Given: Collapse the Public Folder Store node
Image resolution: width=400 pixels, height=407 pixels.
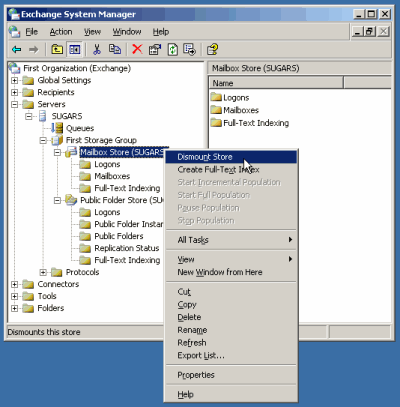Looking at the screenshot, I should pyautogui.click(x=57, y=200).
